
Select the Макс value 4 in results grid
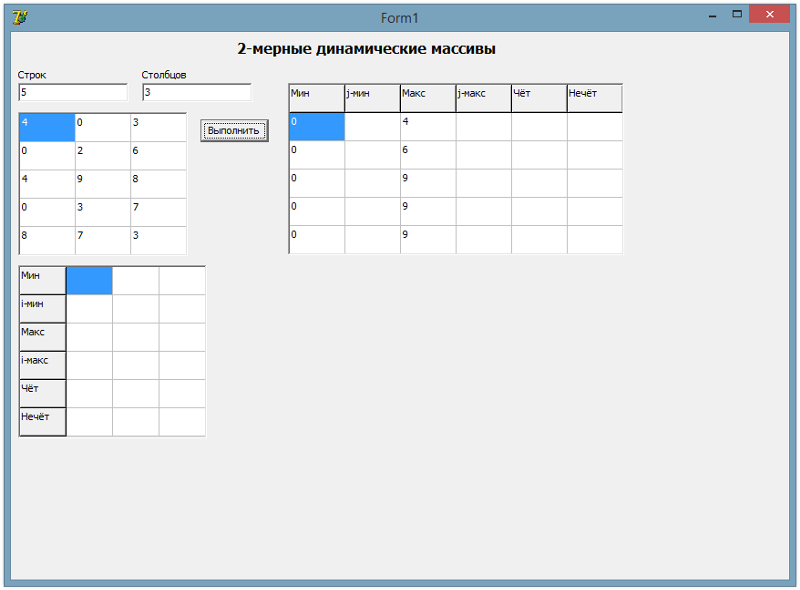click(x=428, y=127)
